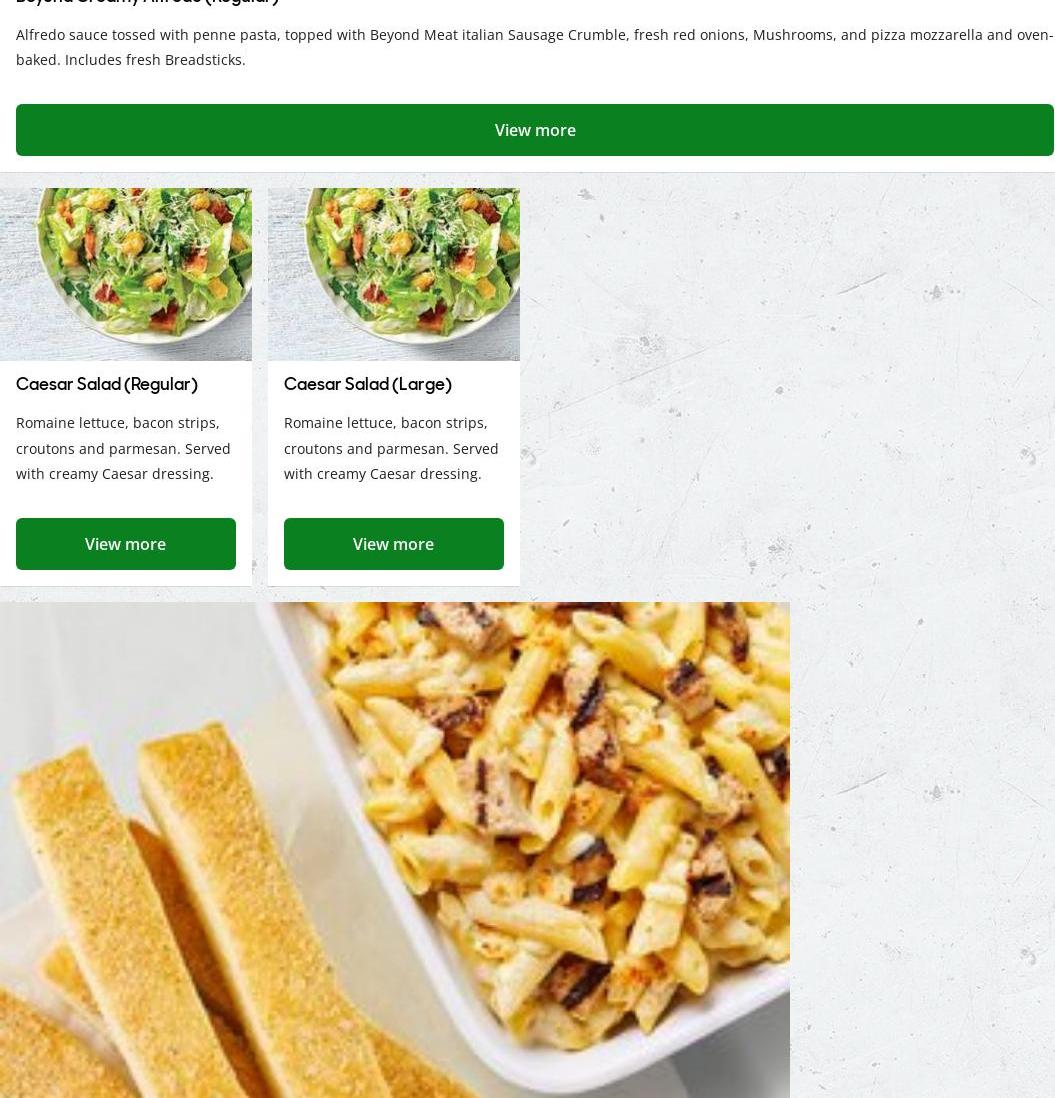This screenshot has height=1098, width=1055.
Task: Select the Caesar Salad (Regular) photo
Action: [126, 274]
